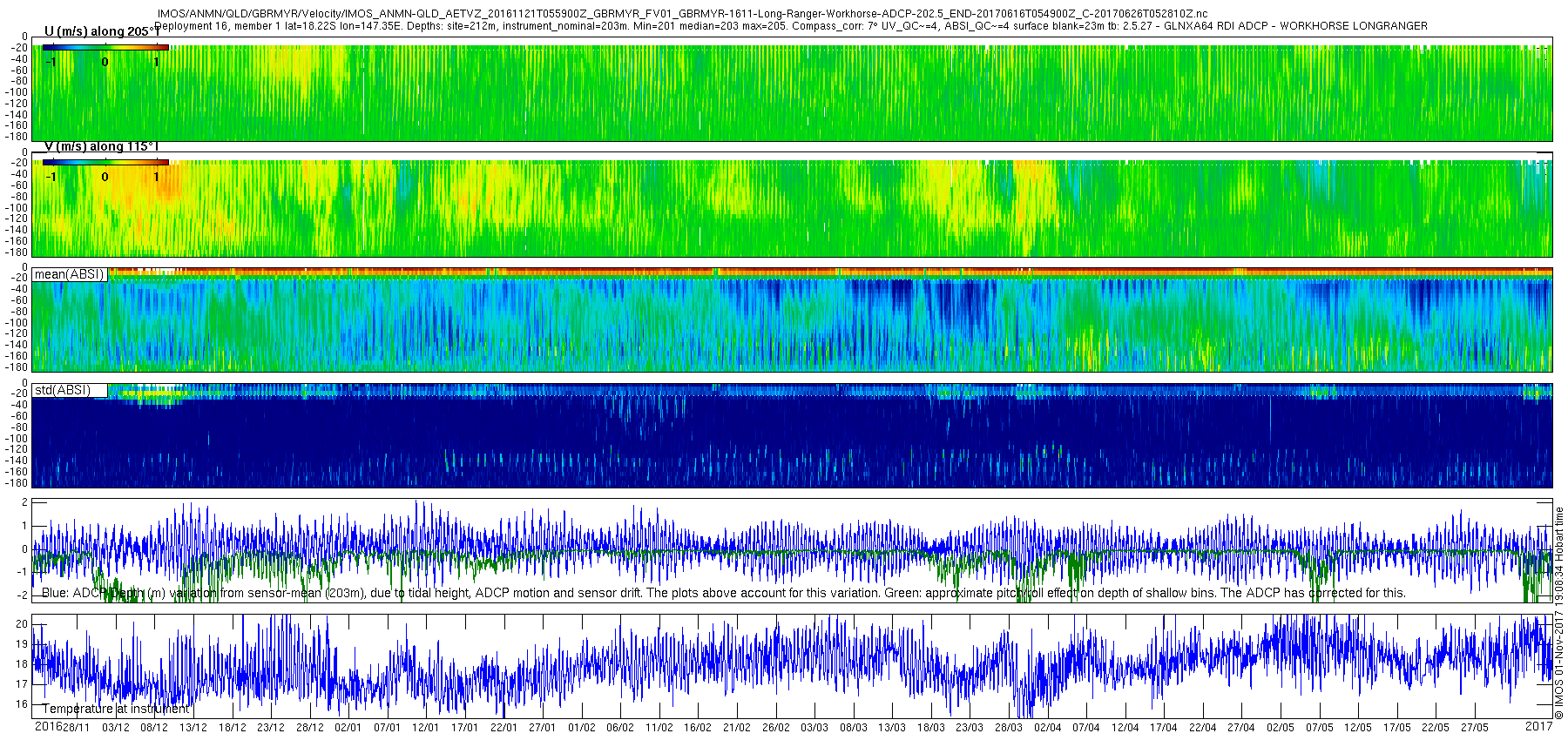This screenshot has width=1568, height=740.
Task: Click the '28/03' date tick label
Action: [1008, 727]
